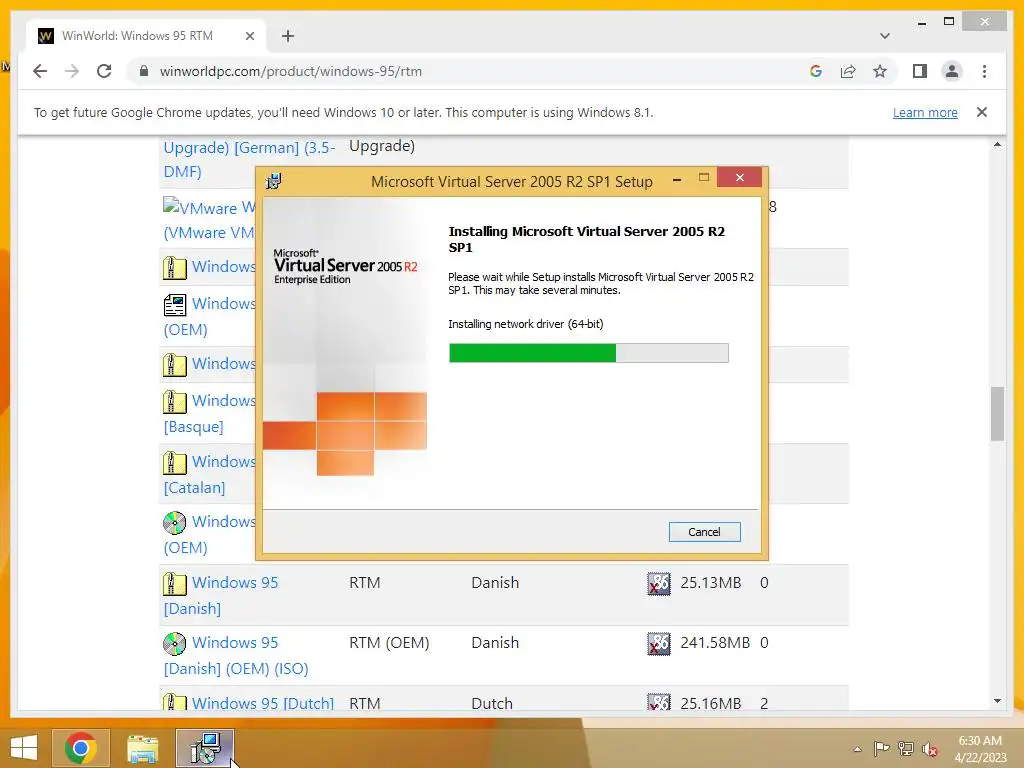Bookmark this page with star

click(880, 71)
